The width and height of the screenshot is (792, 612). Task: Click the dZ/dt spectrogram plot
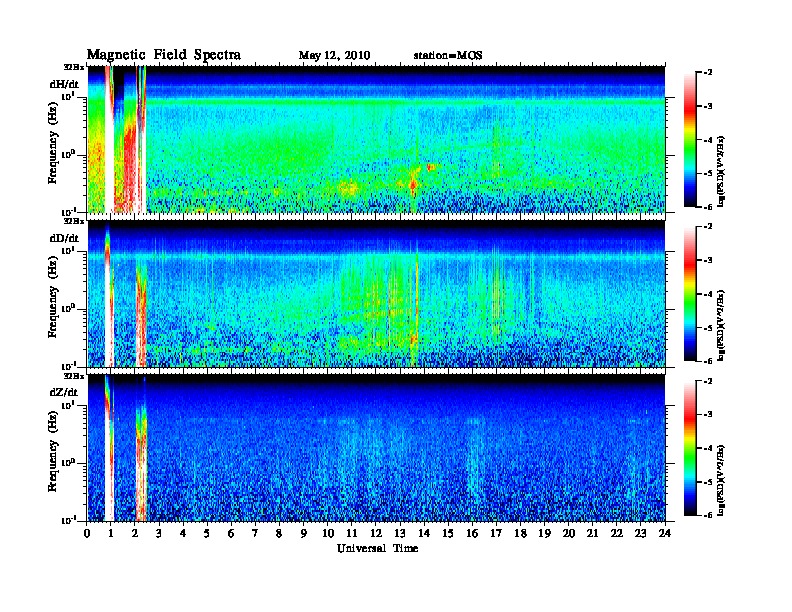pyautogui.click(x=376, y=448)
